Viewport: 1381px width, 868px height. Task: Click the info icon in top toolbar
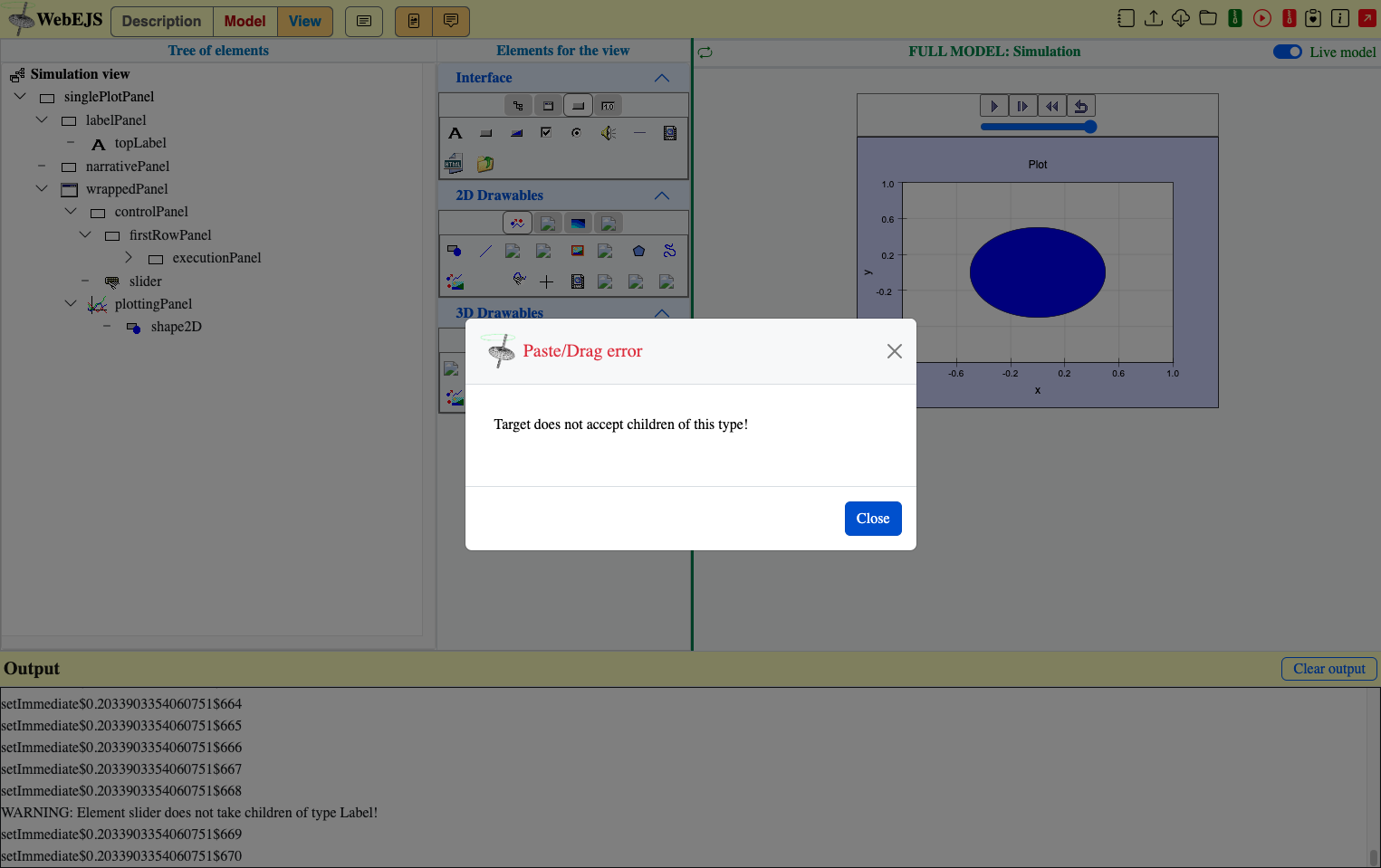pos(1340,18)
